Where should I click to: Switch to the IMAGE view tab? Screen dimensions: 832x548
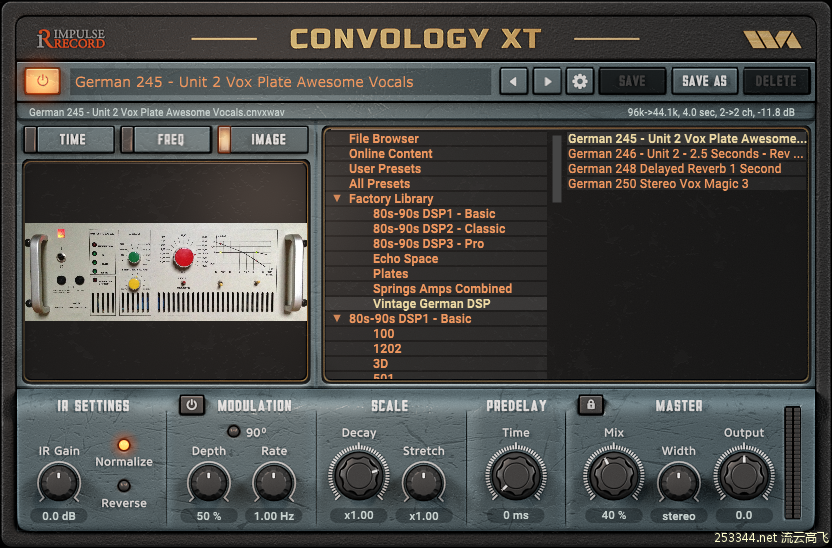(263, 140)
